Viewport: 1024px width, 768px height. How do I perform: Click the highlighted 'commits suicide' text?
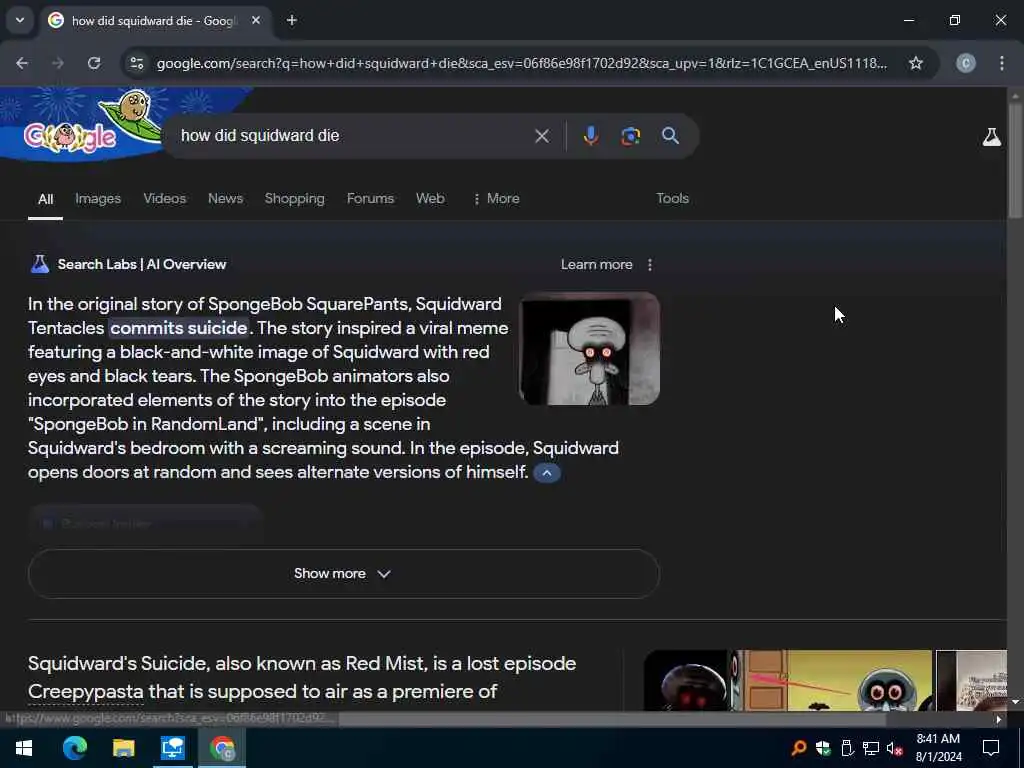pos(178,328)
